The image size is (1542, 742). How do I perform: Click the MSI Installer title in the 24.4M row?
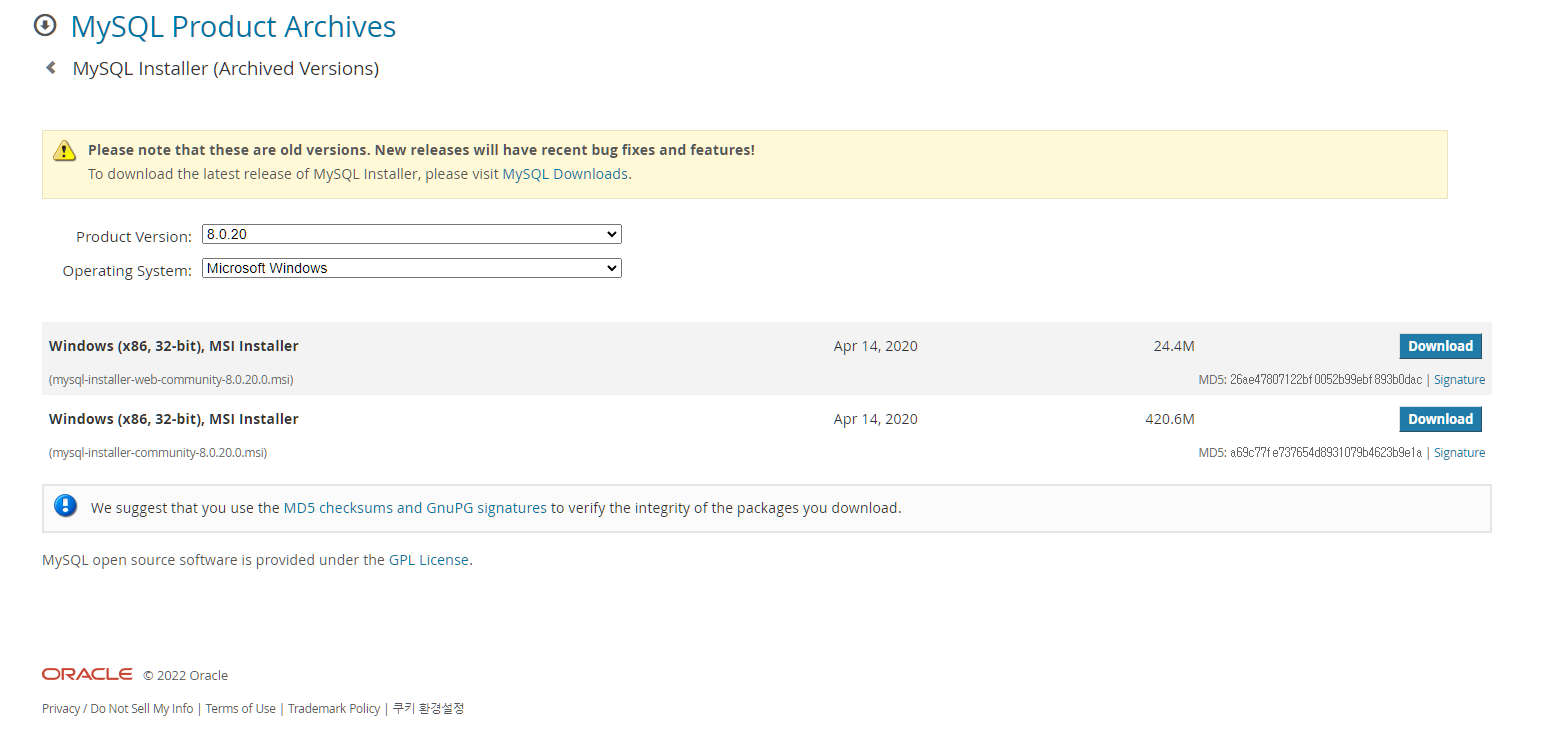[174, 346]
